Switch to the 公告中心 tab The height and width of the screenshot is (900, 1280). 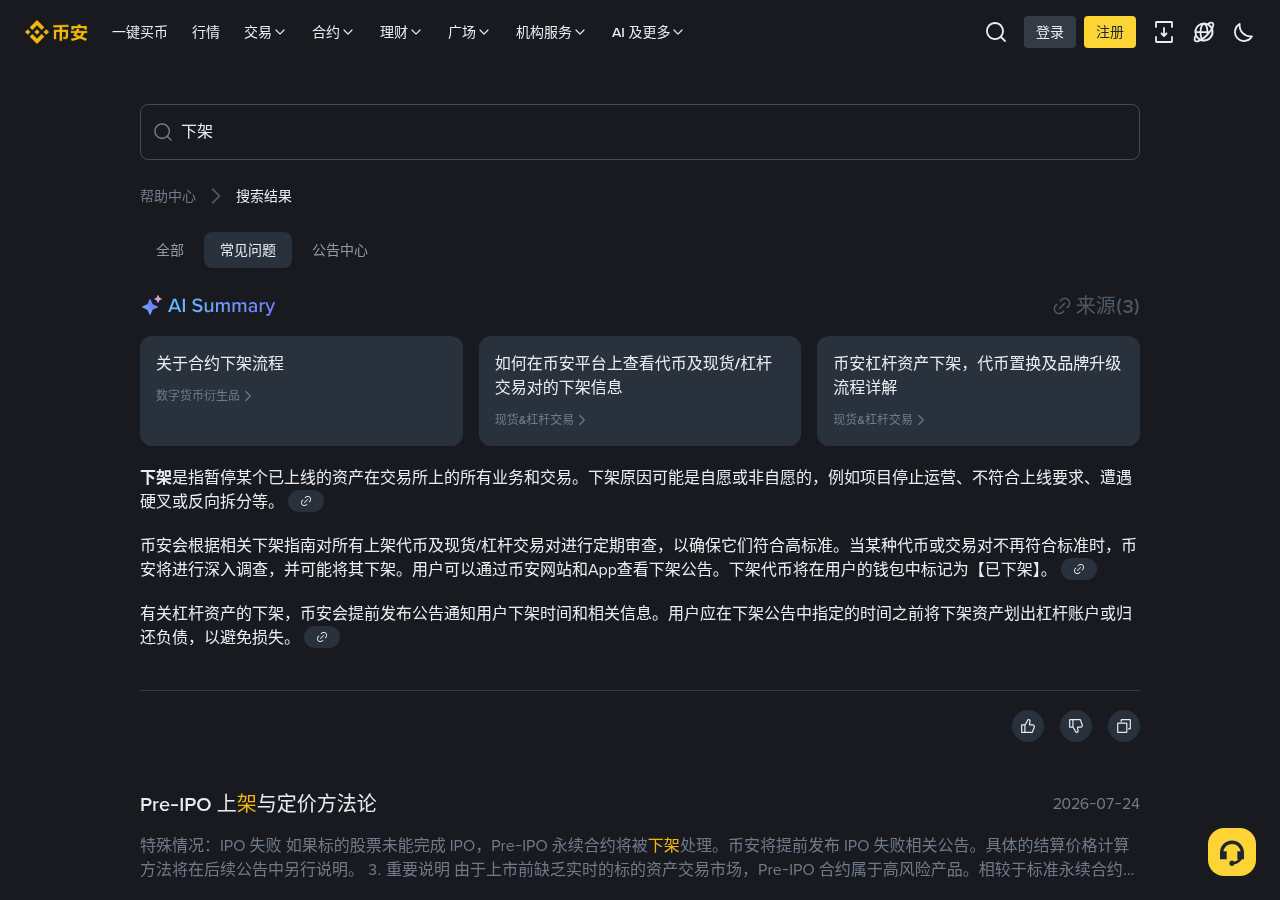coord(340,250)
